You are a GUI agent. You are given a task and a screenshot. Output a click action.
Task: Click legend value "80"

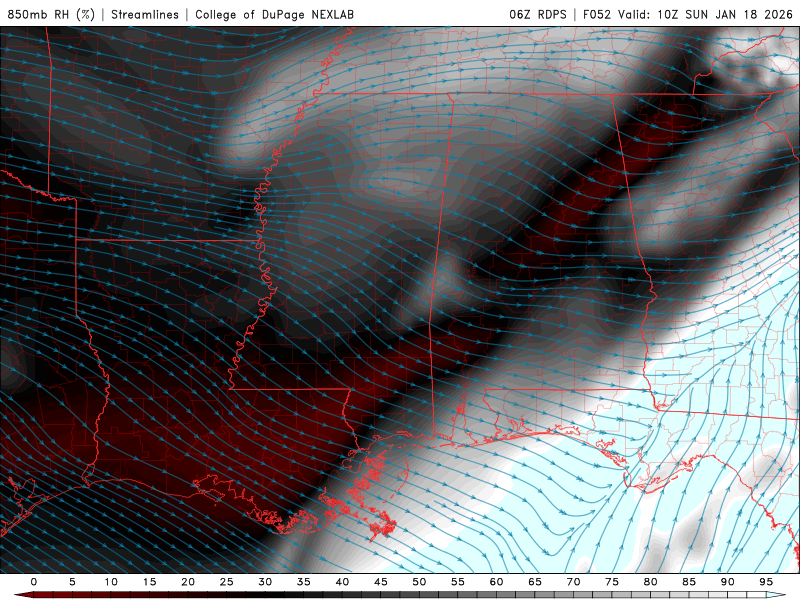pyautogui.click(x=651, y=582)
